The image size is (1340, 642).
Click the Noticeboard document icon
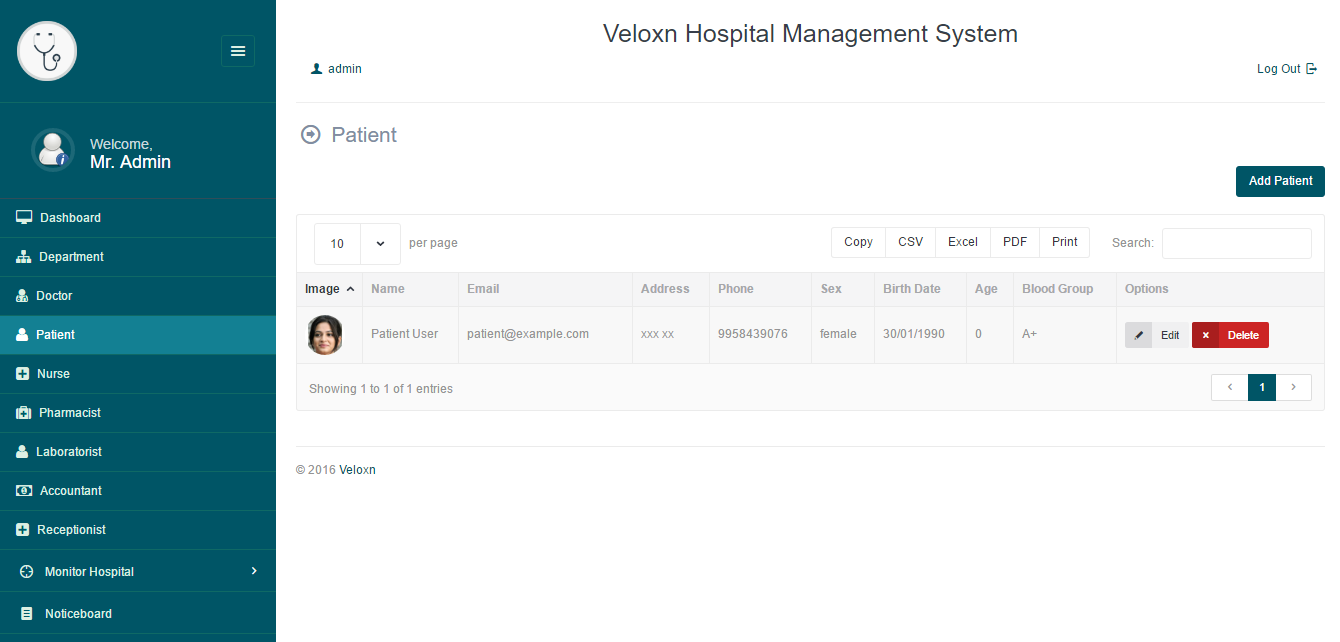coord(27,614)
